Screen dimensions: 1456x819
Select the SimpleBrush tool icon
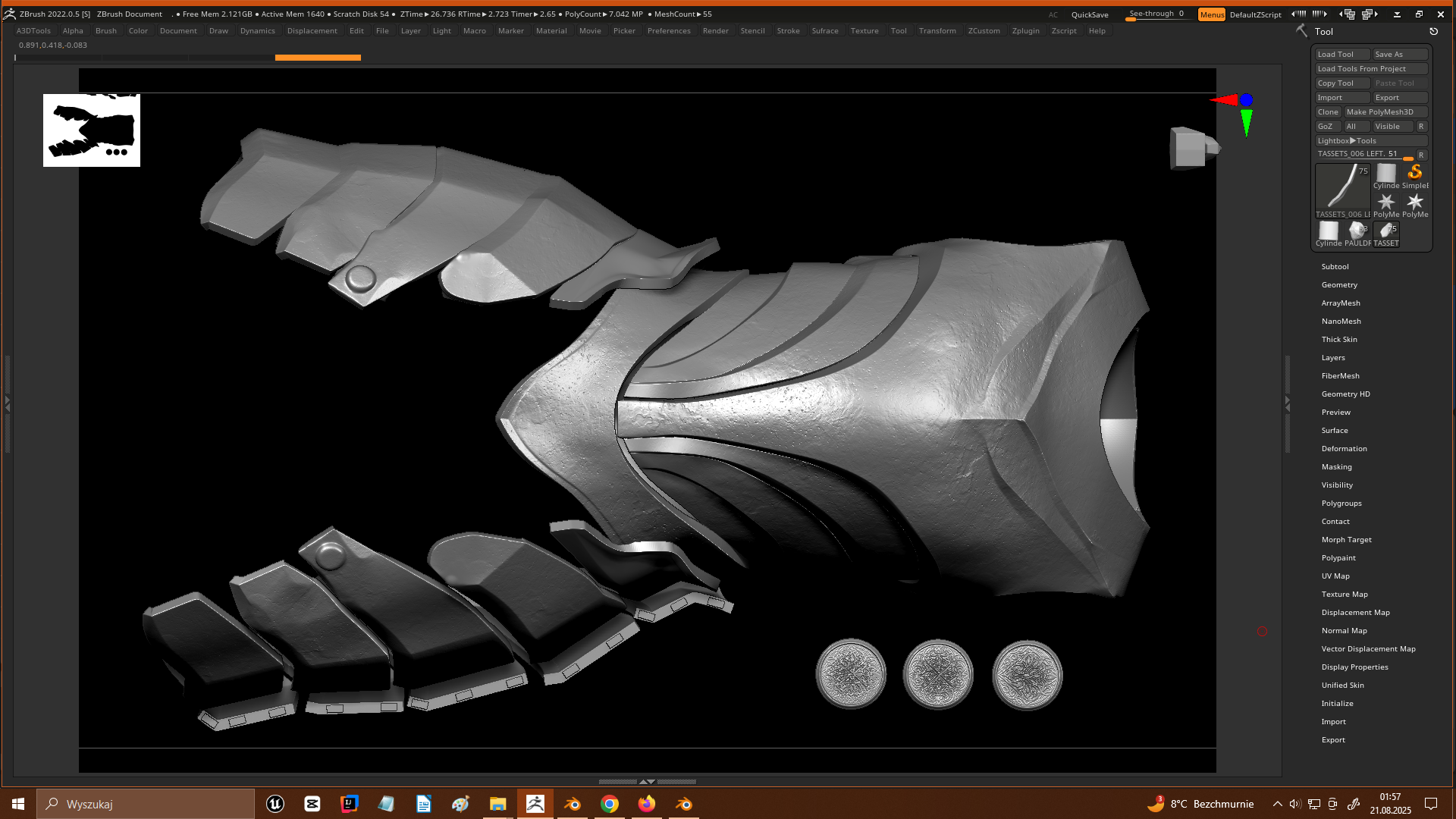[1415, 176]
